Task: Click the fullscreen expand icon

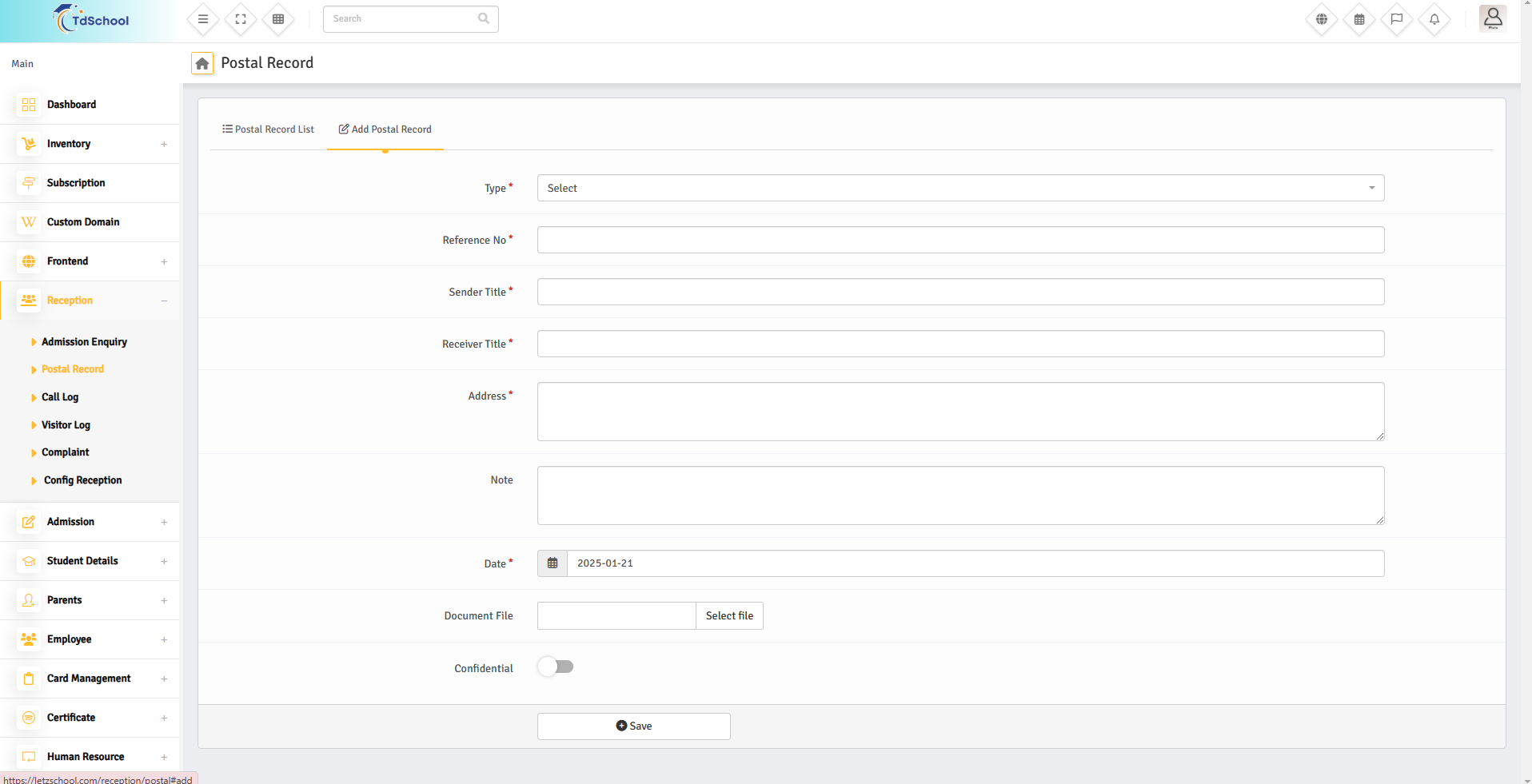Action: tap(241, 19)
